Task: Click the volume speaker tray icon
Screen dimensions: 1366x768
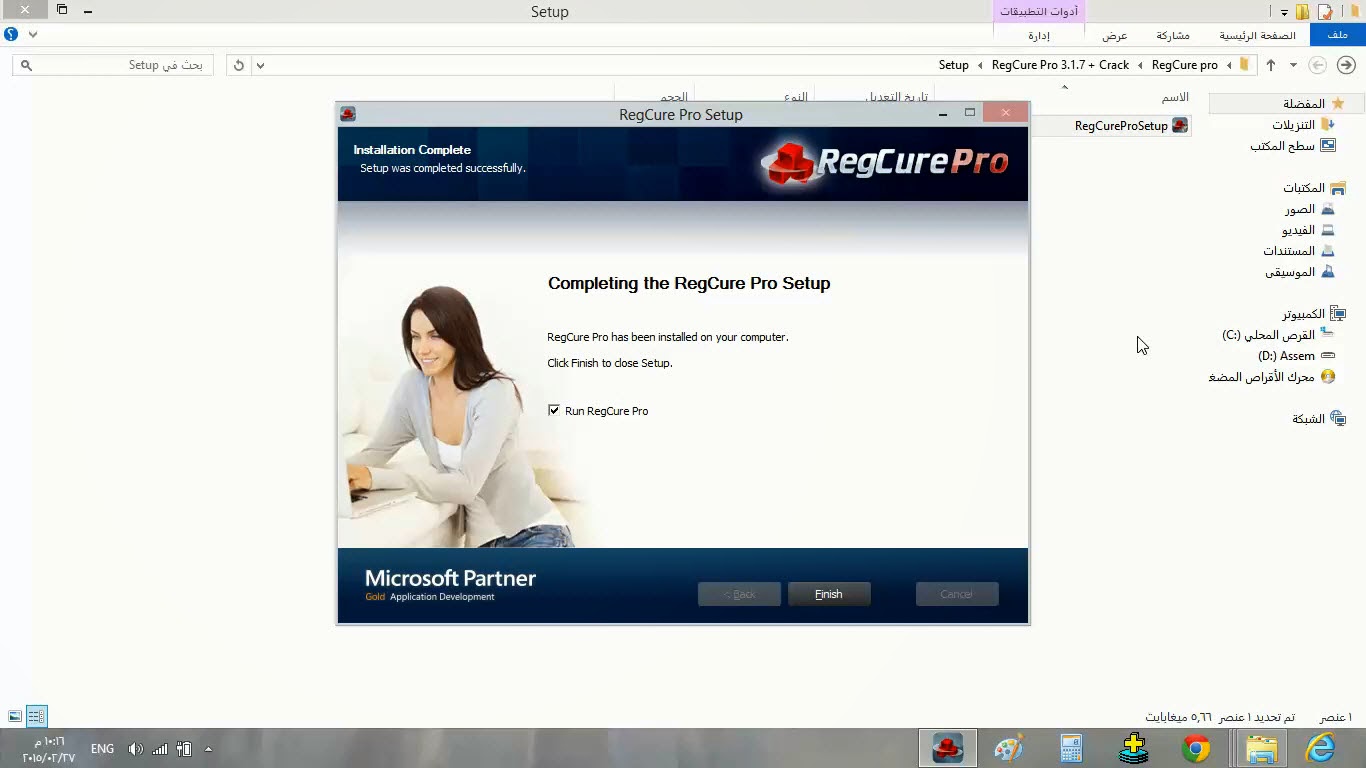Action: point(135,749)
